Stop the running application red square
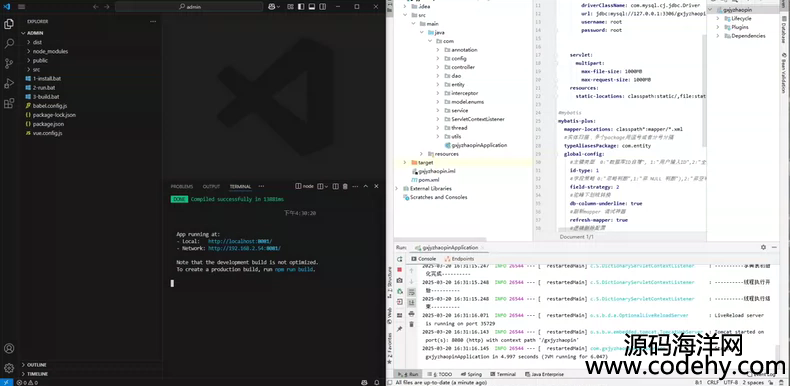The image size is (790, 386). tap(400, 270)
